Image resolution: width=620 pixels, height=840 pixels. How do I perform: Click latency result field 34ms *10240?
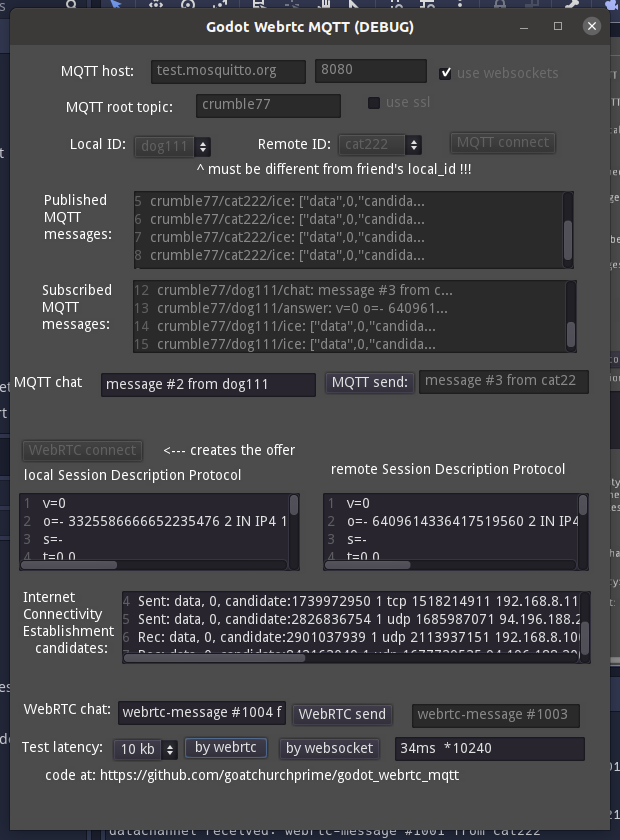tap(489, 749)
